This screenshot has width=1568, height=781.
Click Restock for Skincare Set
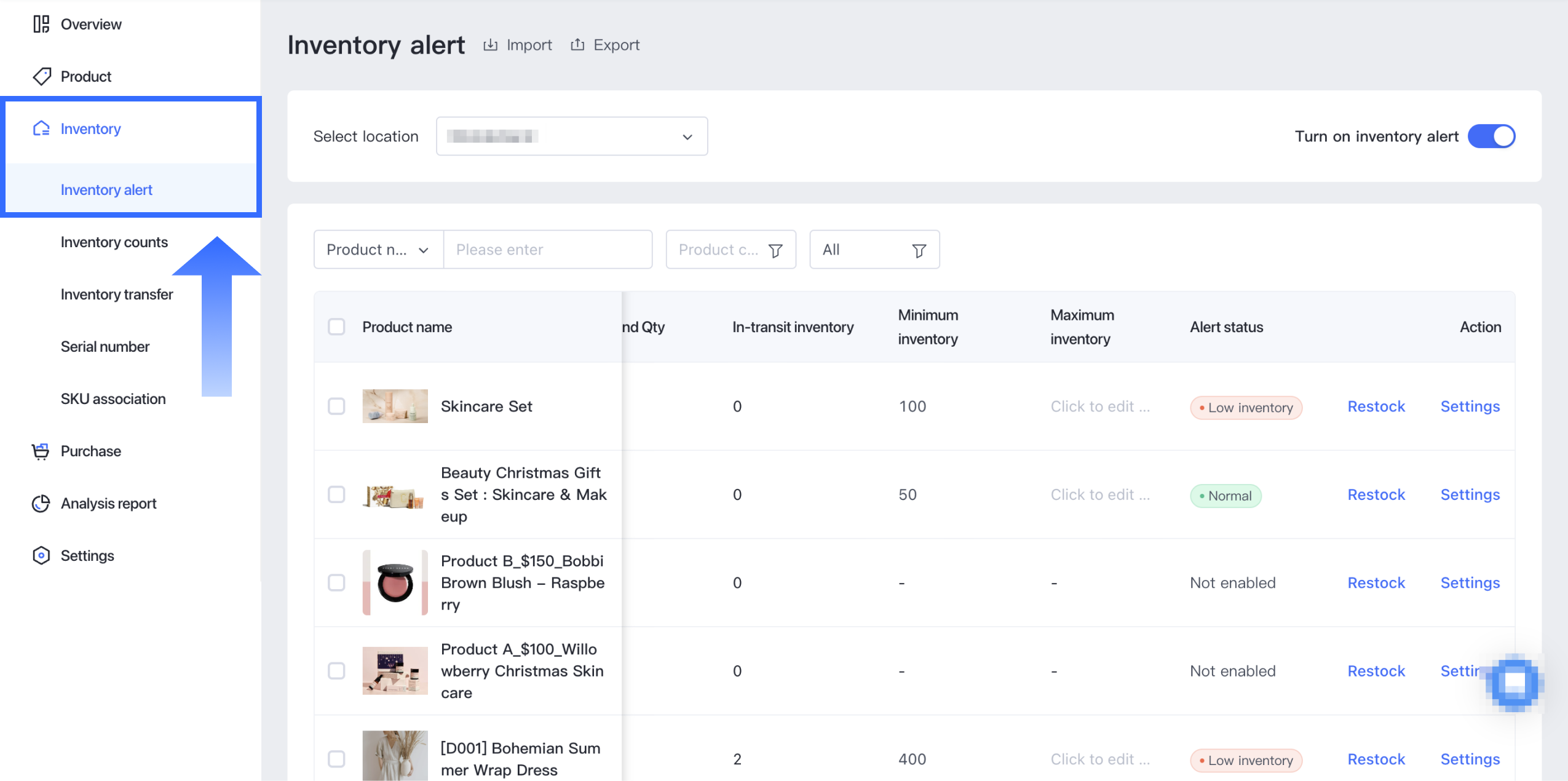tap(1376, 406)
